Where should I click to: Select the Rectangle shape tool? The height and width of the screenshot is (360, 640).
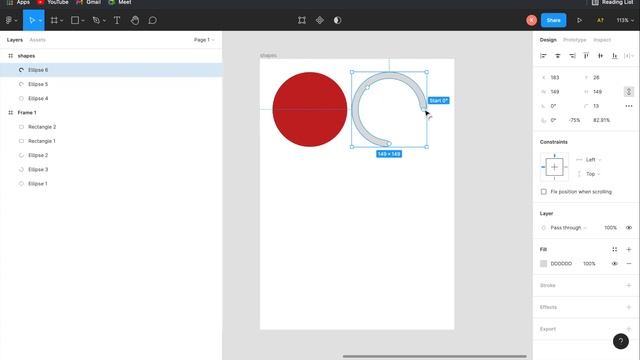tap(75, 20)
